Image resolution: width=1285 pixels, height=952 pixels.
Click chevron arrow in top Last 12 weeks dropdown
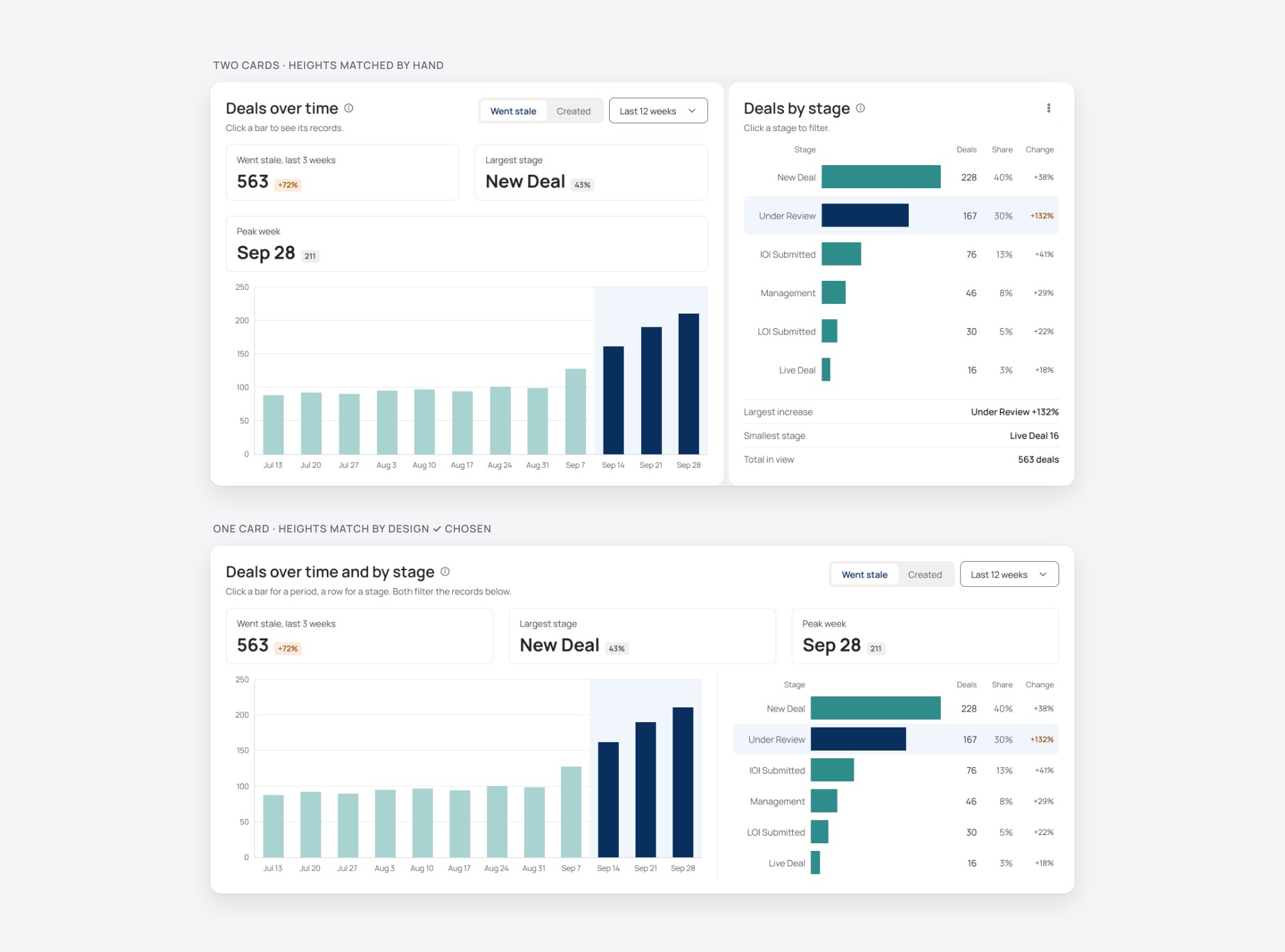tap(692, 111)
